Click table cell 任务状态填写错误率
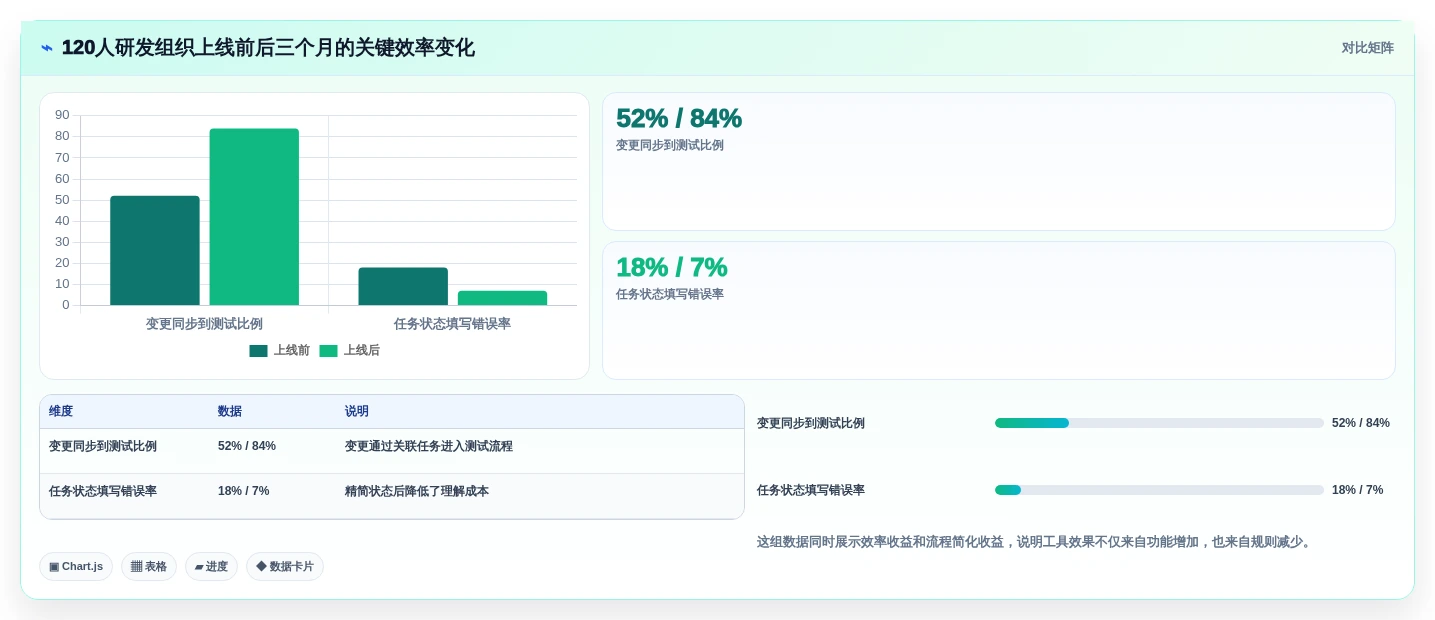This screenshot has height=620, width=1435. point(103,491)
